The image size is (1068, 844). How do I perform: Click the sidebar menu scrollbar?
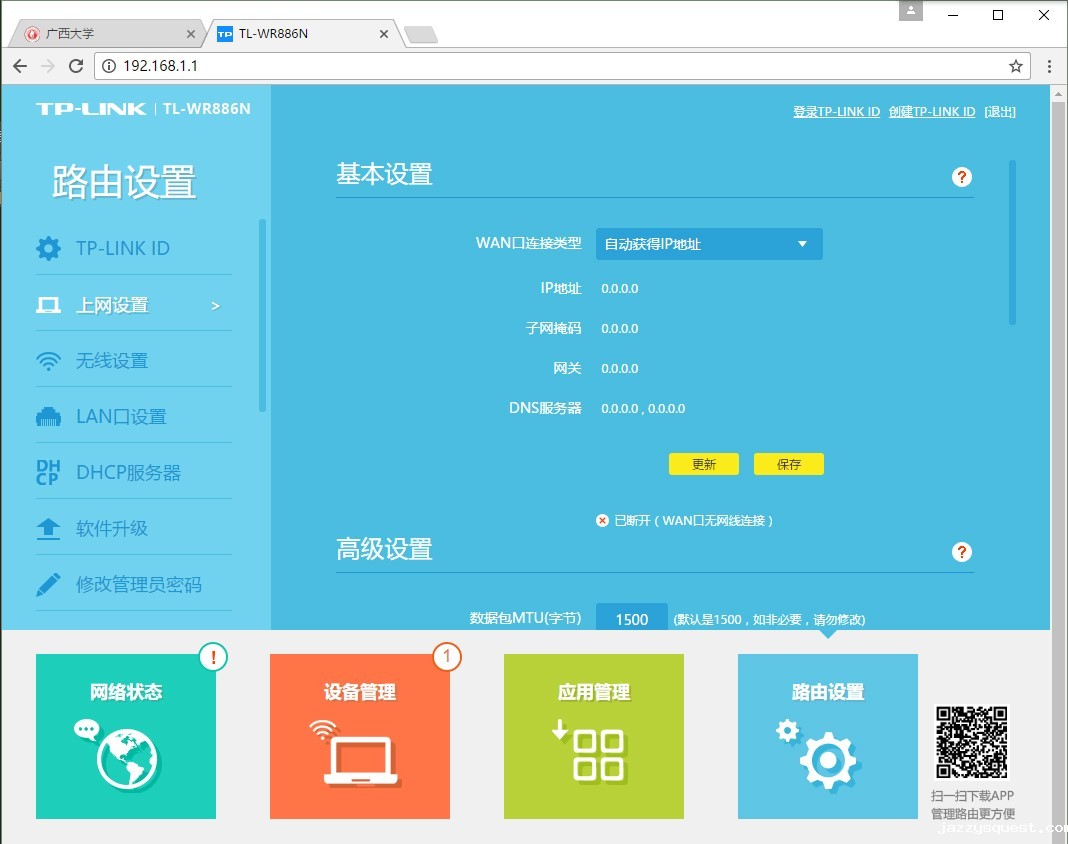(263, 315)
